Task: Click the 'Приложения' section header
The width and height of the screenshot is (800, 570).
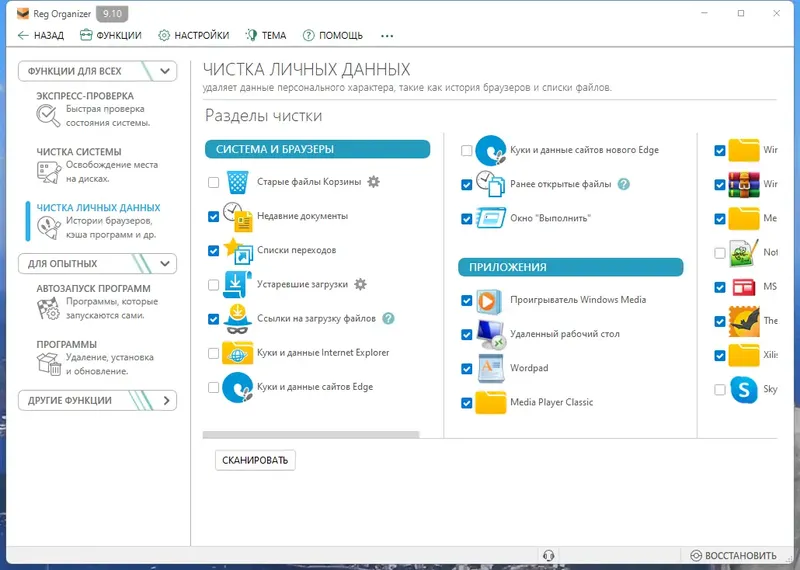Action: click(570, 267)
